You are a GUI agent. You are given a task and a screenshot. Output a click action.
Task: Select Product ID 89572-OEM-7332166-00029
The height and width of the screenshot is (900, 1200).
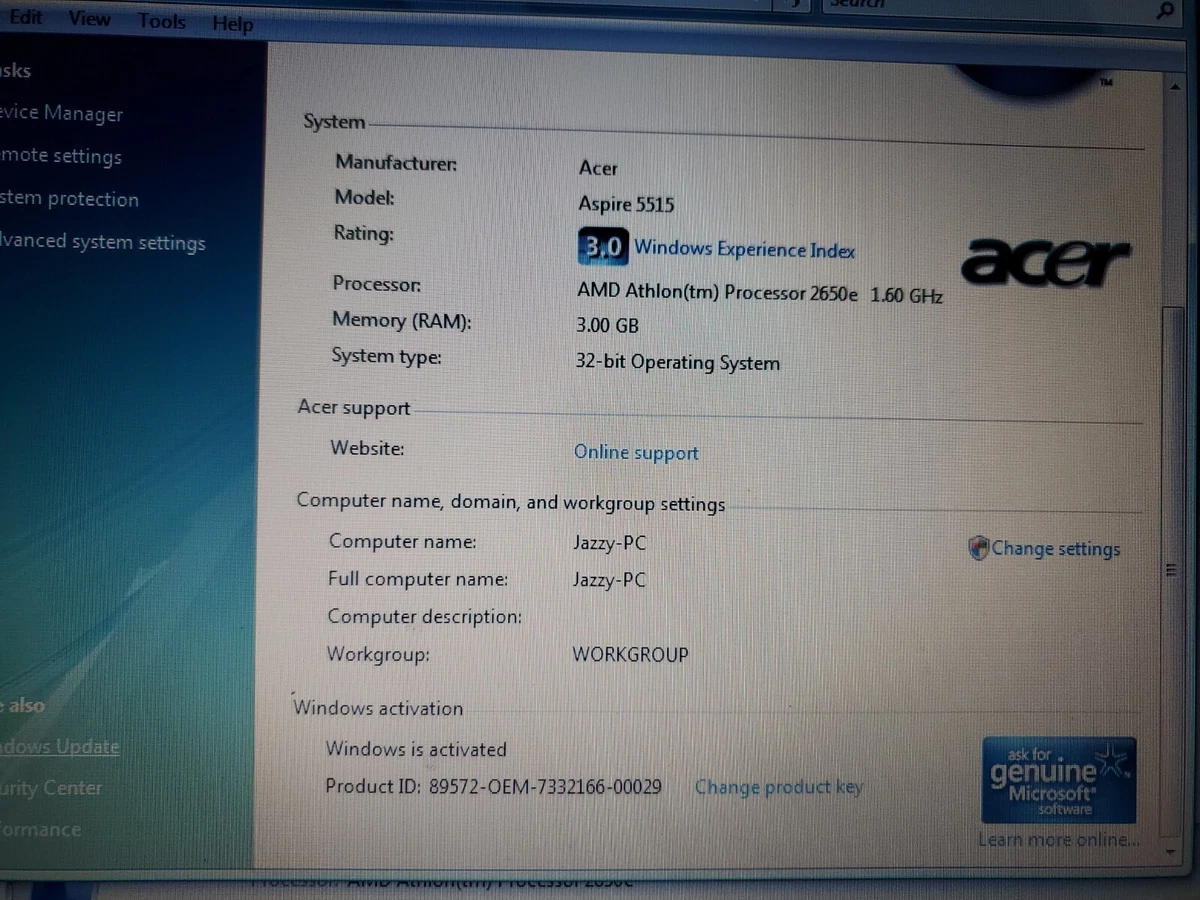point(493,786)
